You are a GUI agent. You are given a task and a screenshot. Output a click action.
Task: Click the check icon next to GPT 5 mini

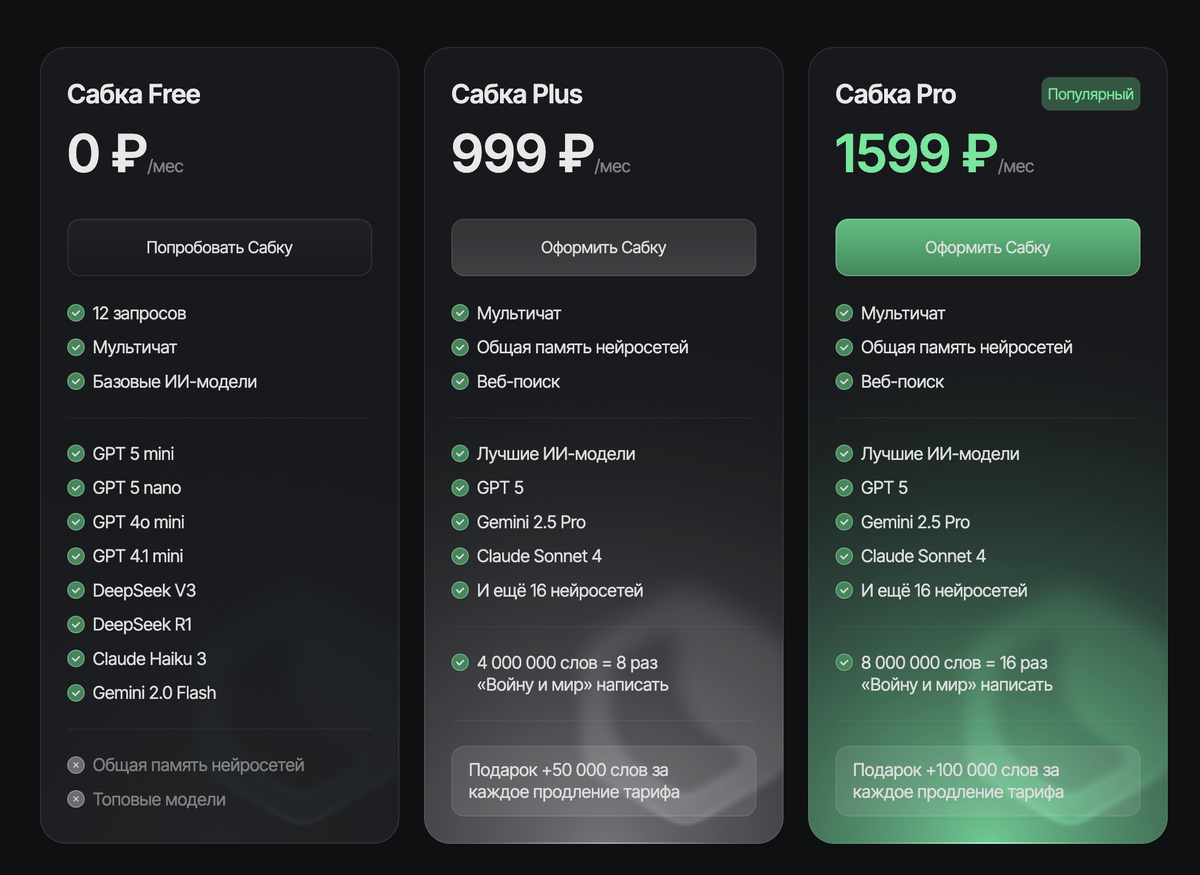pyautogui.click(x=76, y=454)
